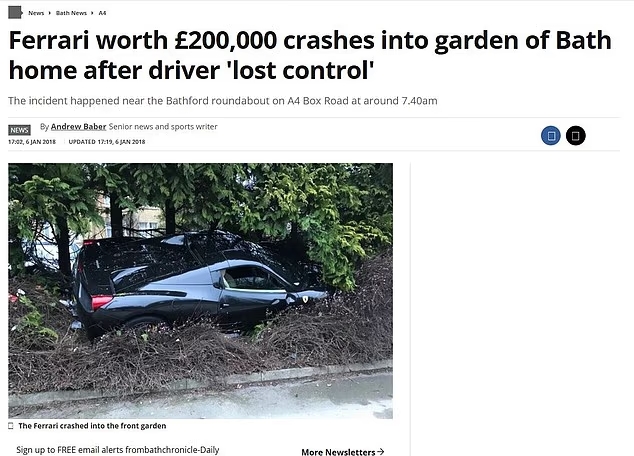Click the arrow next to More Newsletters
This screenshot has height=456, width=634.
pyautogui.click(x=380, y=452)
